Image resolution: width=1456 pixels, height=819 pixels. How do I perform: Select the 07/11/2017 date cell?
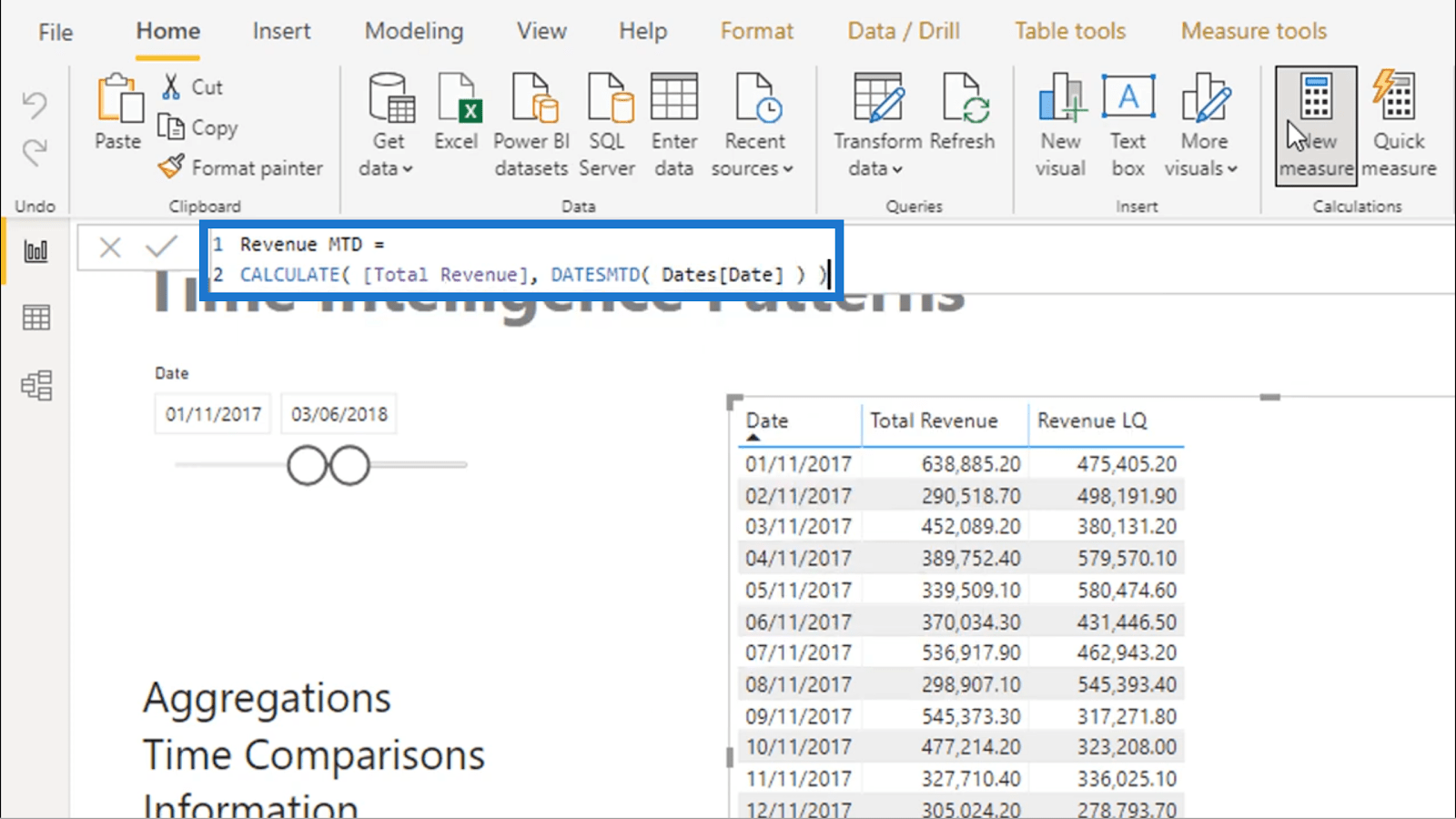pyautogui.click(x=798, y=652)
